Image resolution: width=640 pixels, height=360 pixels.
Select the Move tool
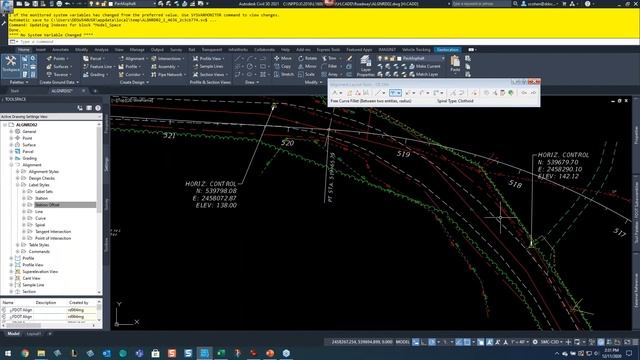click(283, 58)
